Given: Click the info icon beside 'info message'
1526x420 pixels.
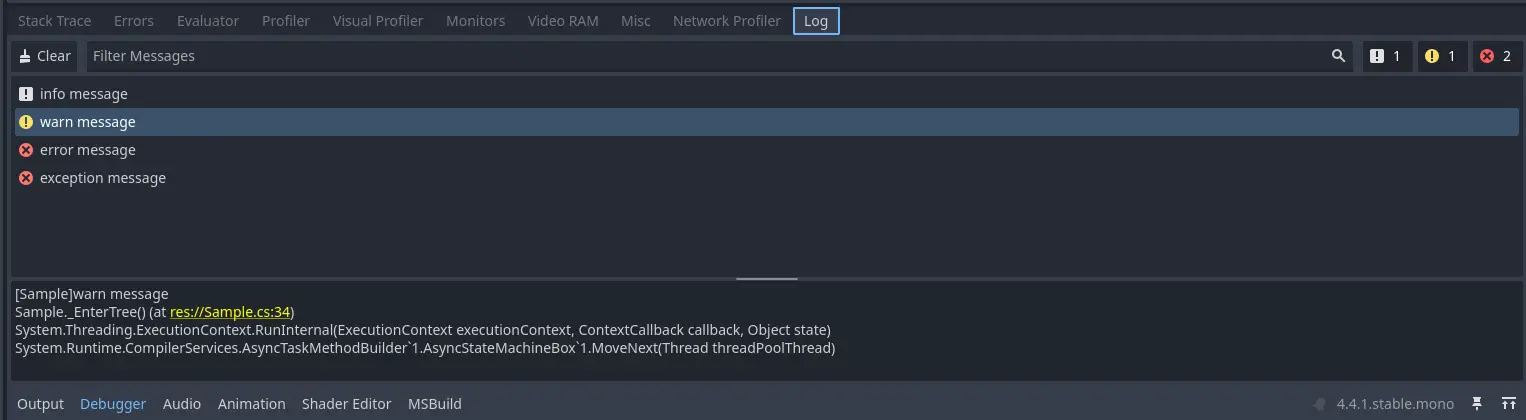Looking at the screenshot, I should [x=26, y=94].
